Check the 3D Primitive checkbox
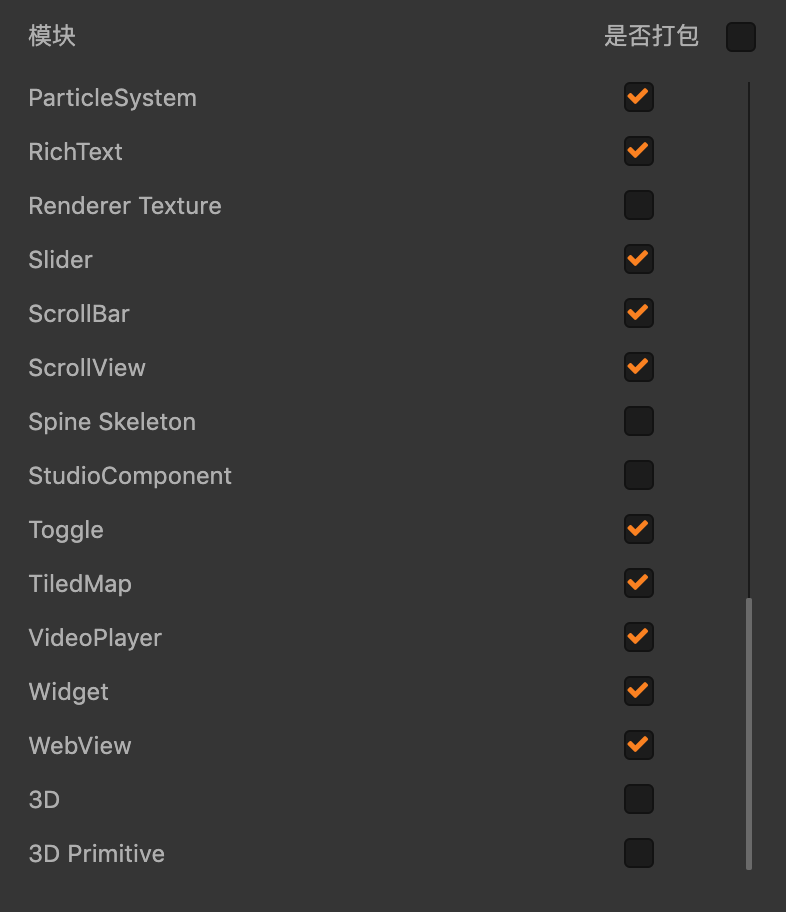Viewport: 786px width, 912px height. click(x=638, y=854)
